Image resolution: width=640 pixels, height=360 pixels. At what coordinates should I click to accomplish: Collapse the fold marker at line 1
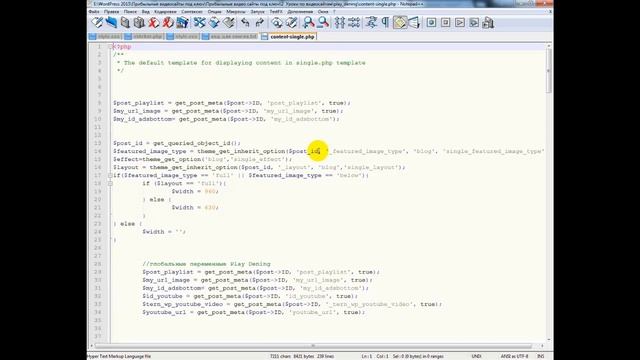click(x=110, y=47)
